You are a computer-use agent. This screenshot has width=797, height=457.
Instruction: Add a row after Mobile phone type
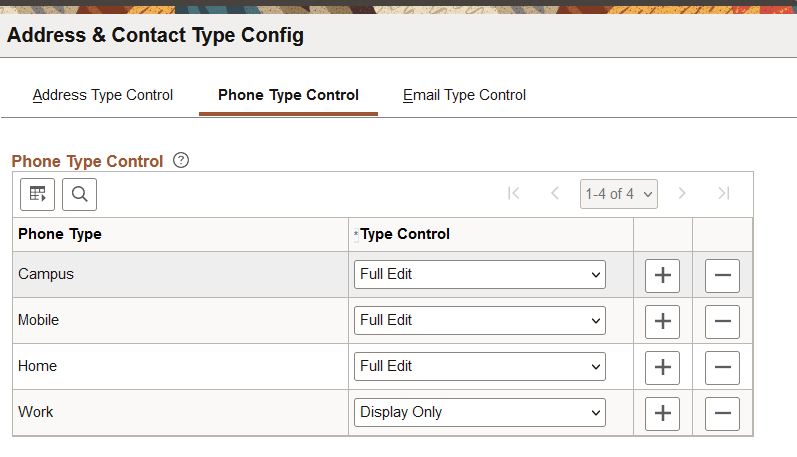pos(662,321)
